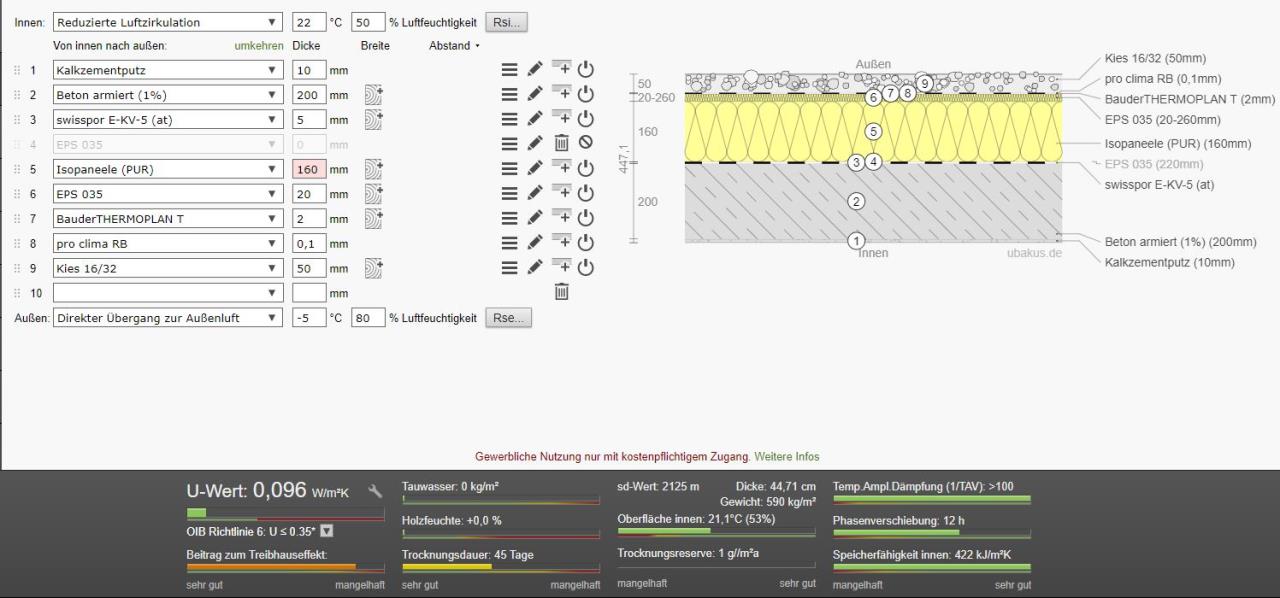
Task: Click the Trocknungsdauer rating bar
Action: [501, 567]
